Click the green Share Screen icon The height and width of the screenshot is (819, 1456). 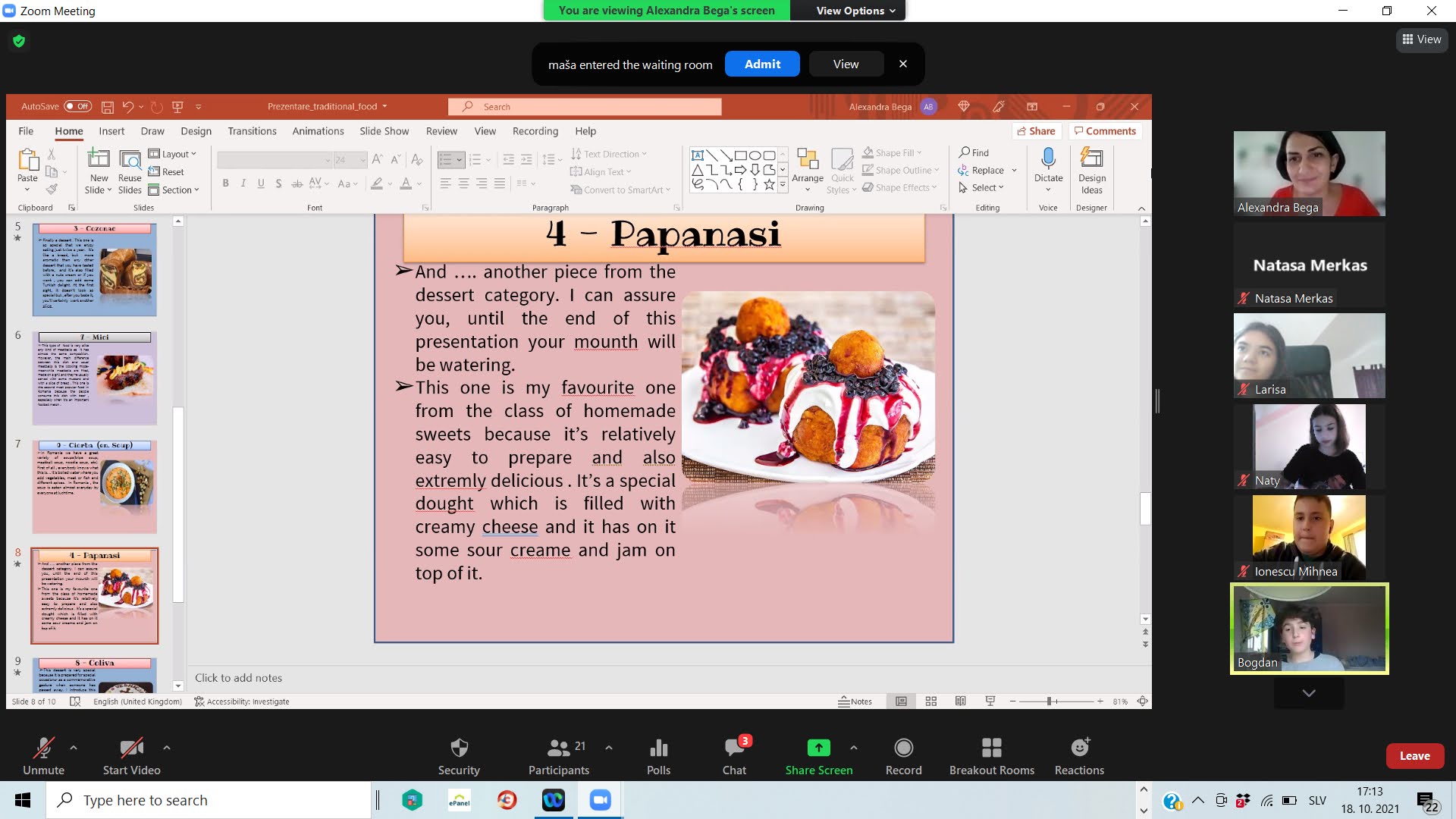pyautogui.click(x=818, y=748)
